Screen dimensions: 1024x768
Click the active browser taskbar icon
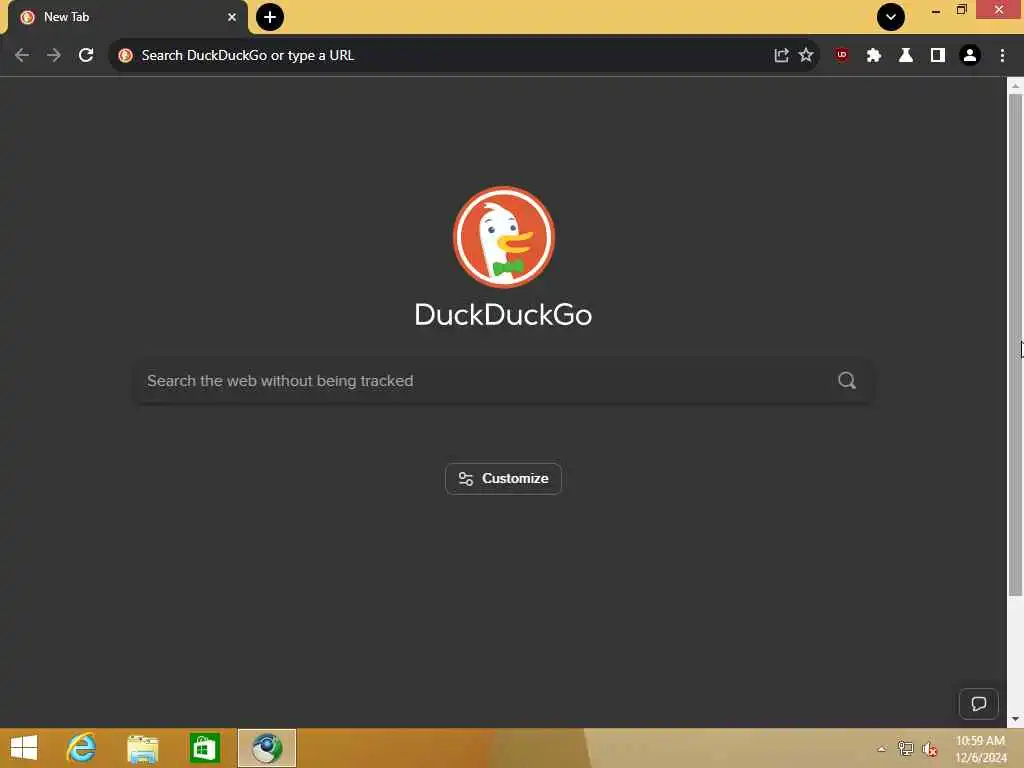(x=267, y=748)
